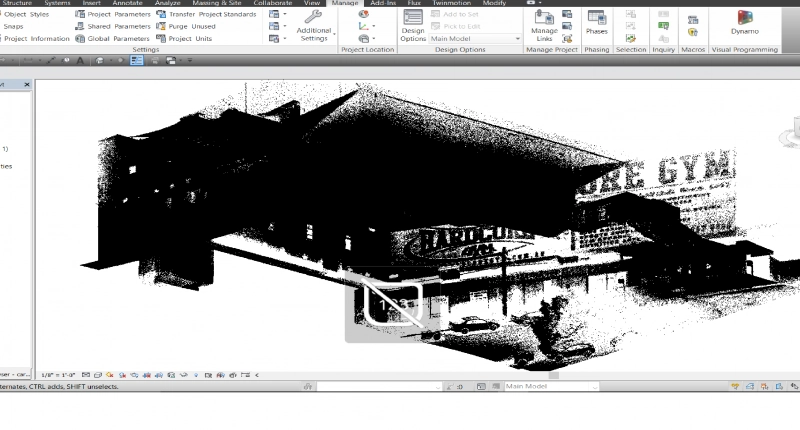This screenshot has height=430, width=800.
Task: Run Purge Unused
Action: click(186, 26)
